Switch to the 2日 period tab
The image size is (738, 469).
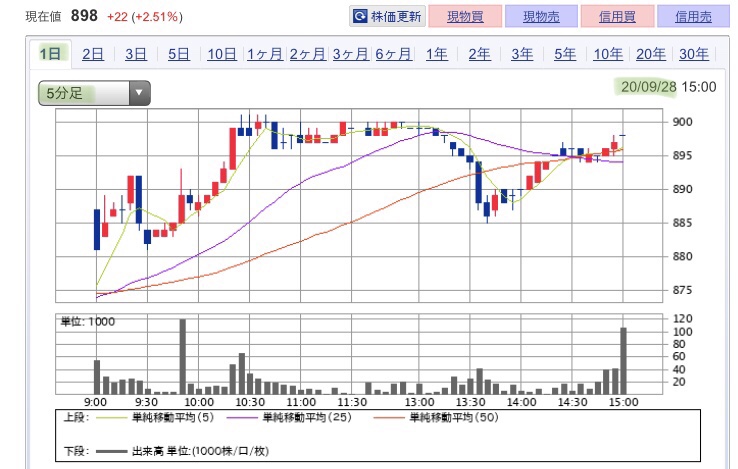93,54
